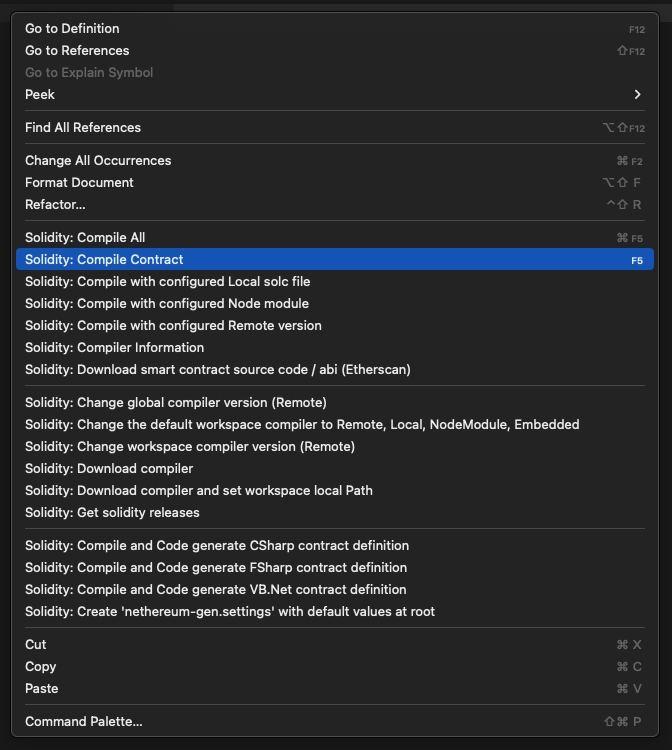Select Go to Definition
Viewport: 672px width, 750px height.
335,28
